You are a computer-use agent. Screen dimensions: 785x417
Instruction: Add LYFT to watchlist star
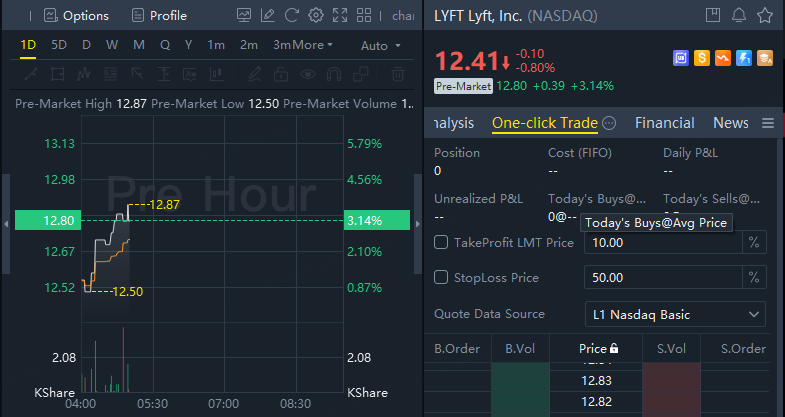(764, 15)
